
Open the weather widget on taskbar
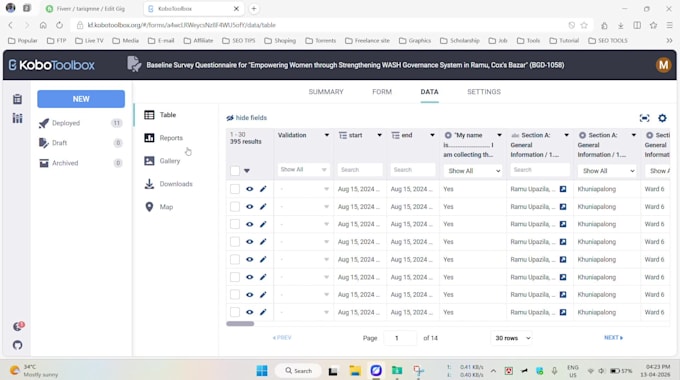click(x=34, y=370)
